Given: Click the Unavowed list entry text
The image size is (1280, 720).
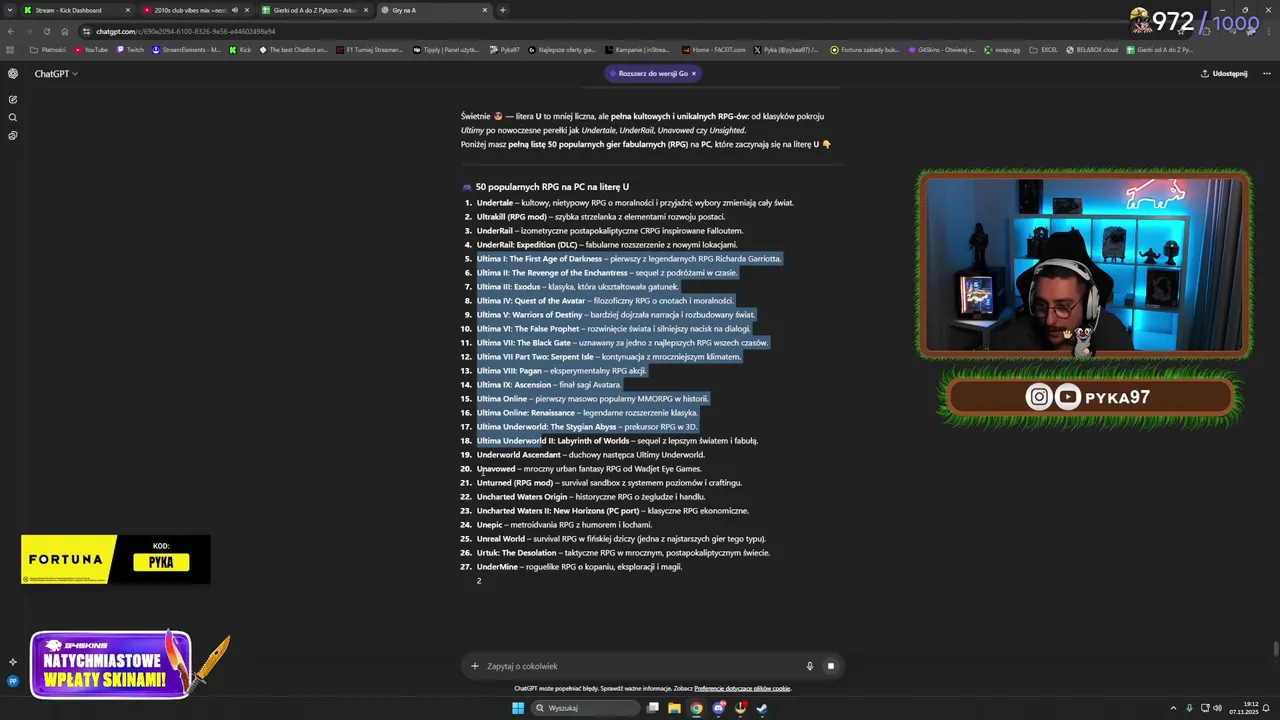Looking at the screenshot, I should (x=589, y=468).
